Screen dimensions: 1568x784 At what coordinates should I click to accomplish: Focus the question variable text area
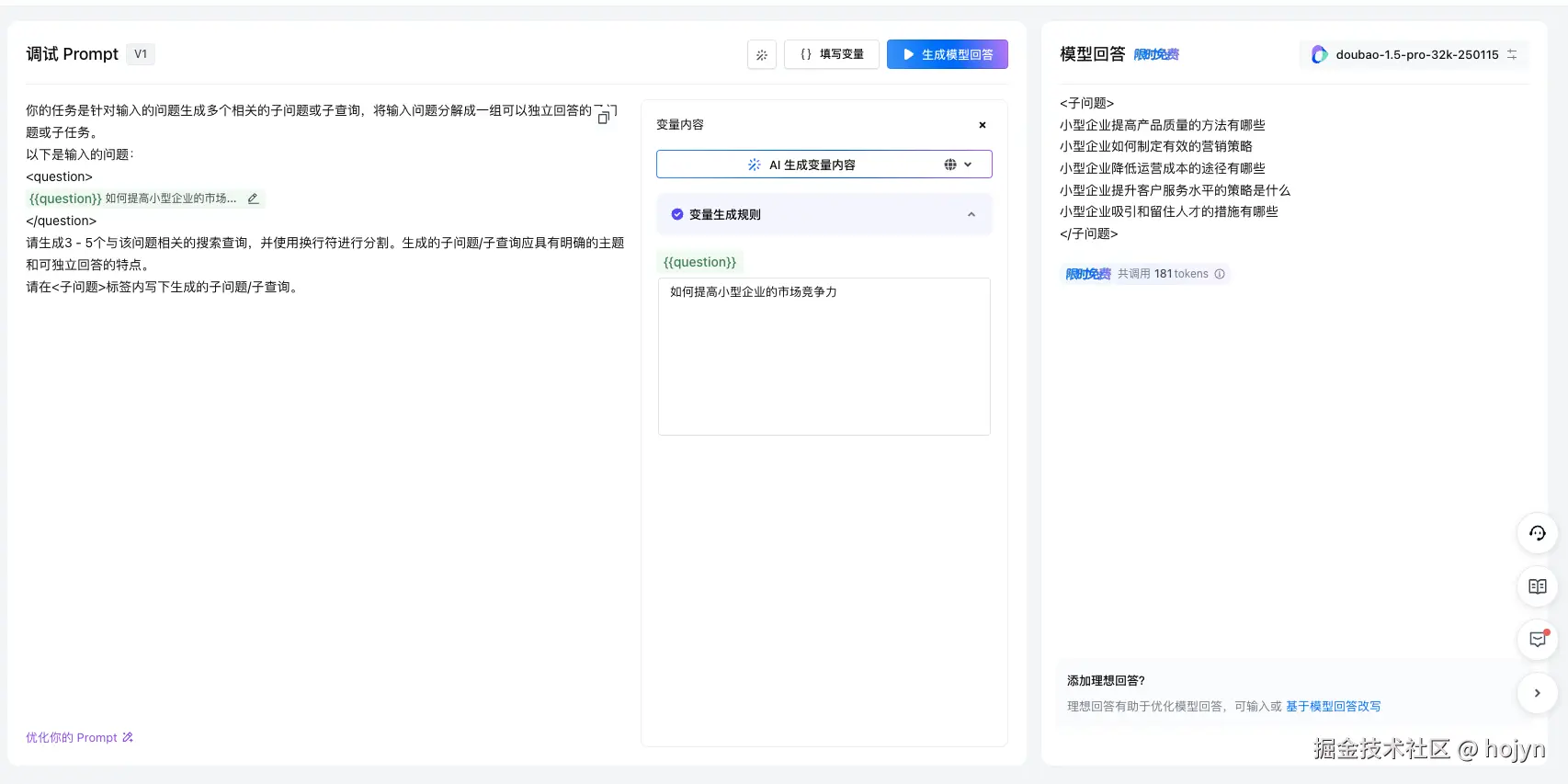[x=824, y=357]
